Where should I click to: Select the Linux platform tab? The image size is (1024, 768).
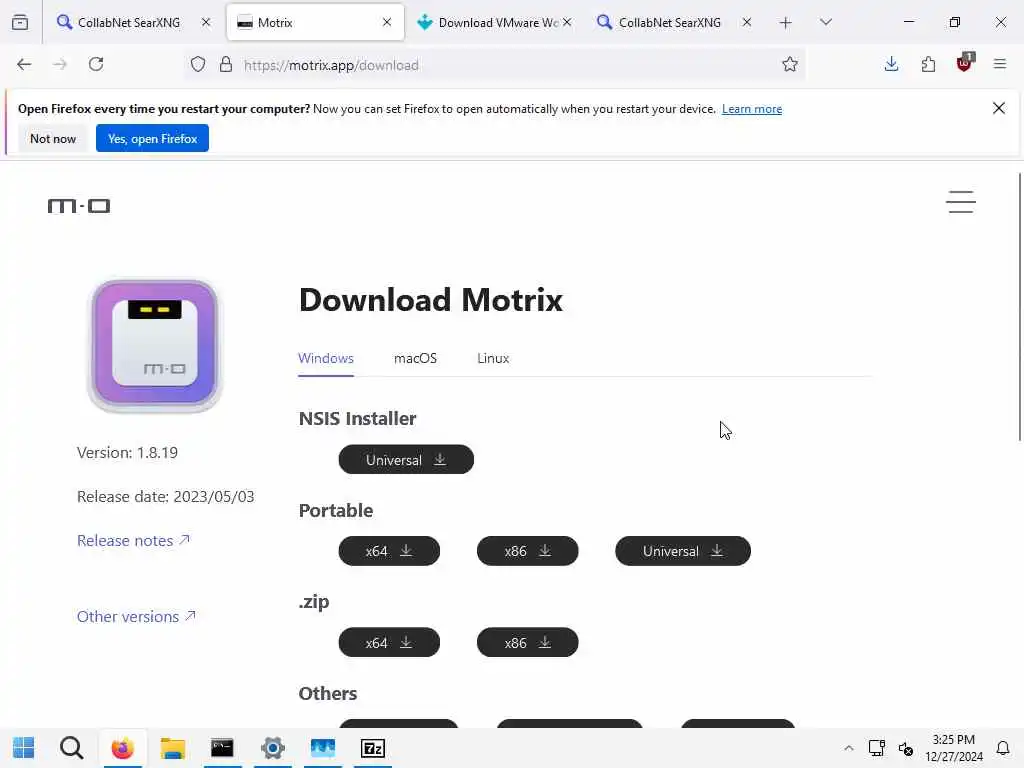point(493,359)
